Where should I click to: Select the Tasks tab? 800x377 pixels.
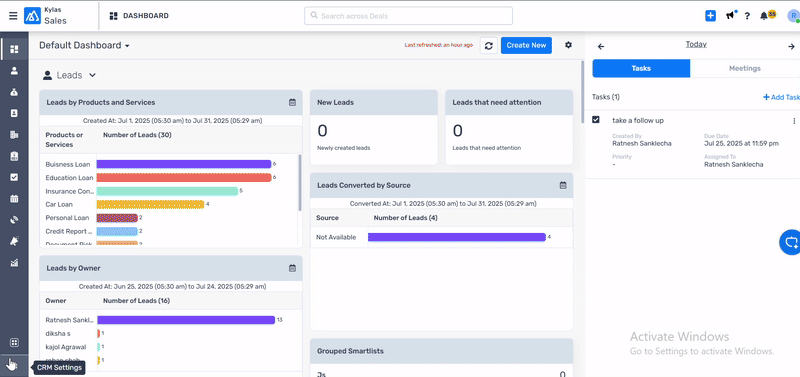[641, 68]
